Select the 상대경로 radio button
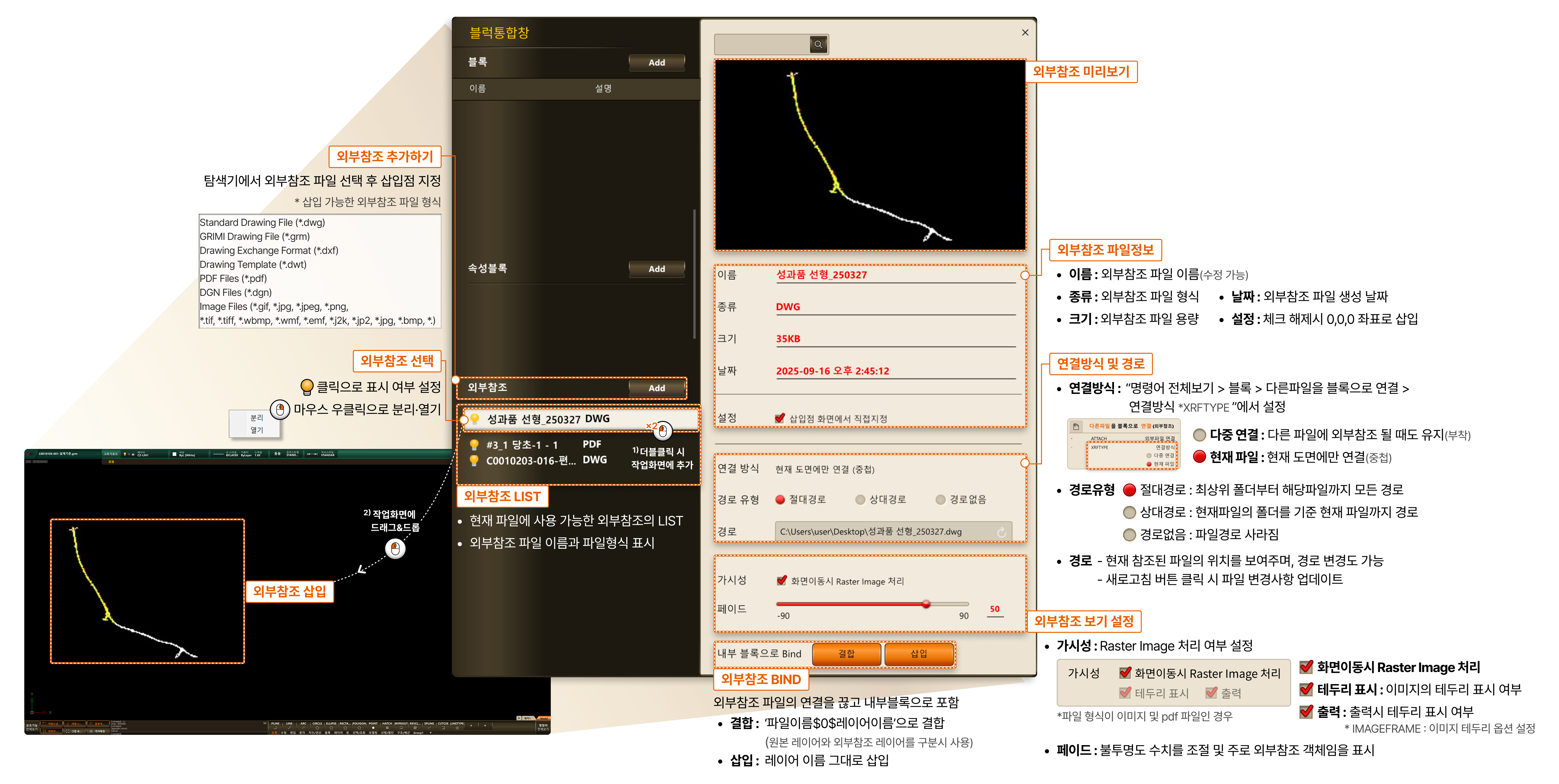This screenshot has width=1559, height=784. click(860, 500)
